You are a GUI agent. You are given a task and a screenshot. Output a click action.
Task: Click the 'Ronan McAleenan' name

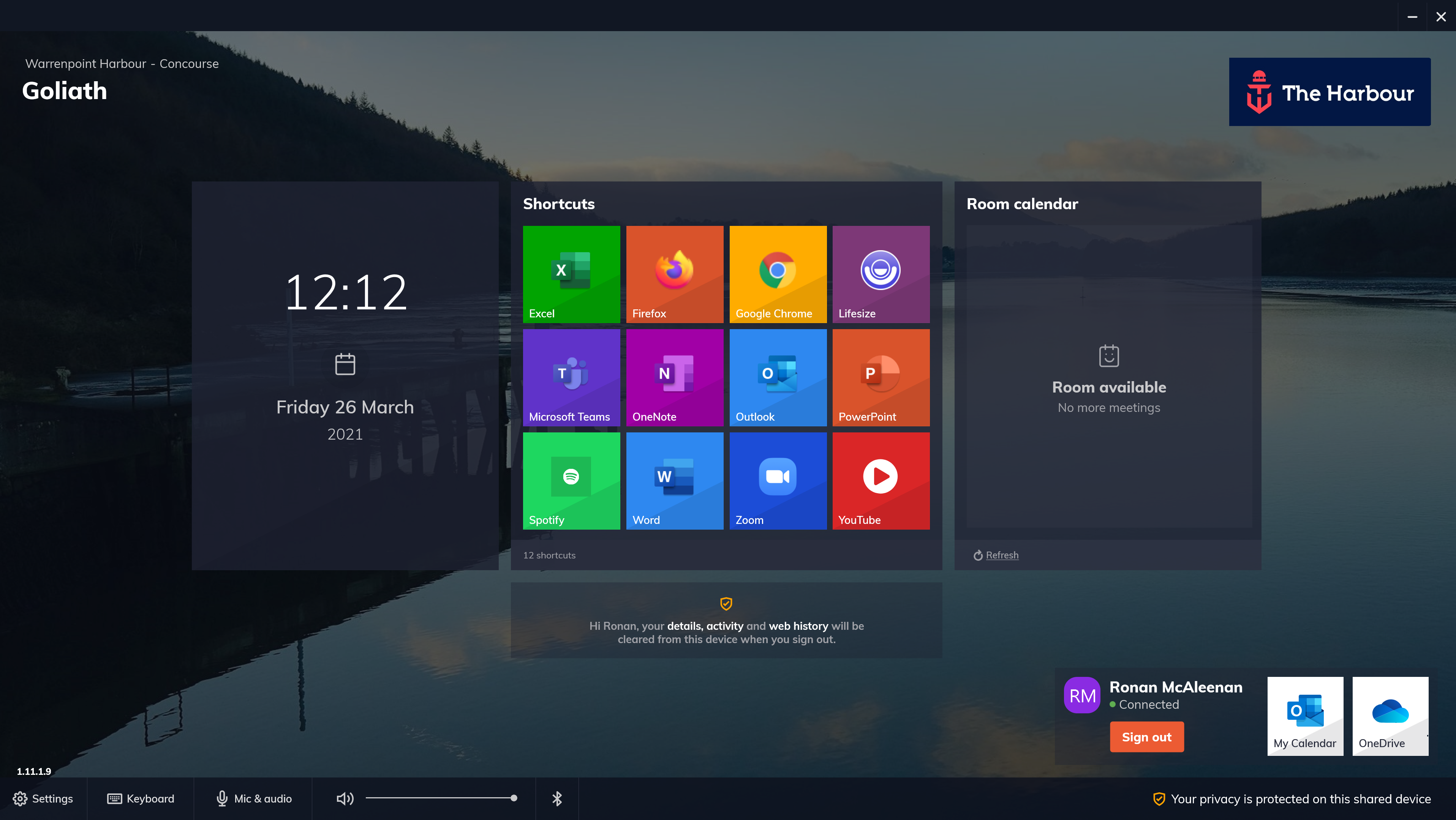click(1176, 687)
